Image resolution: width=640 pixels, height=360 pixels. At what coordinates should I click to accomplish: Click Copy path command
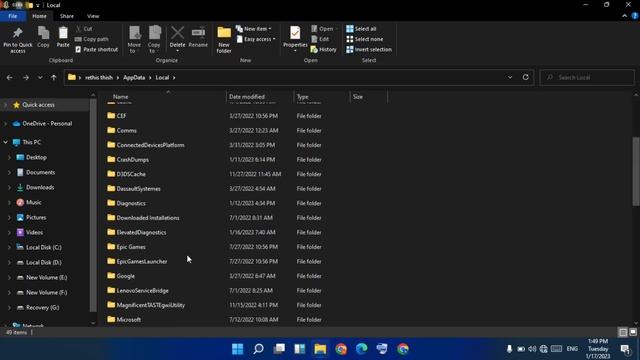point(92,39)
